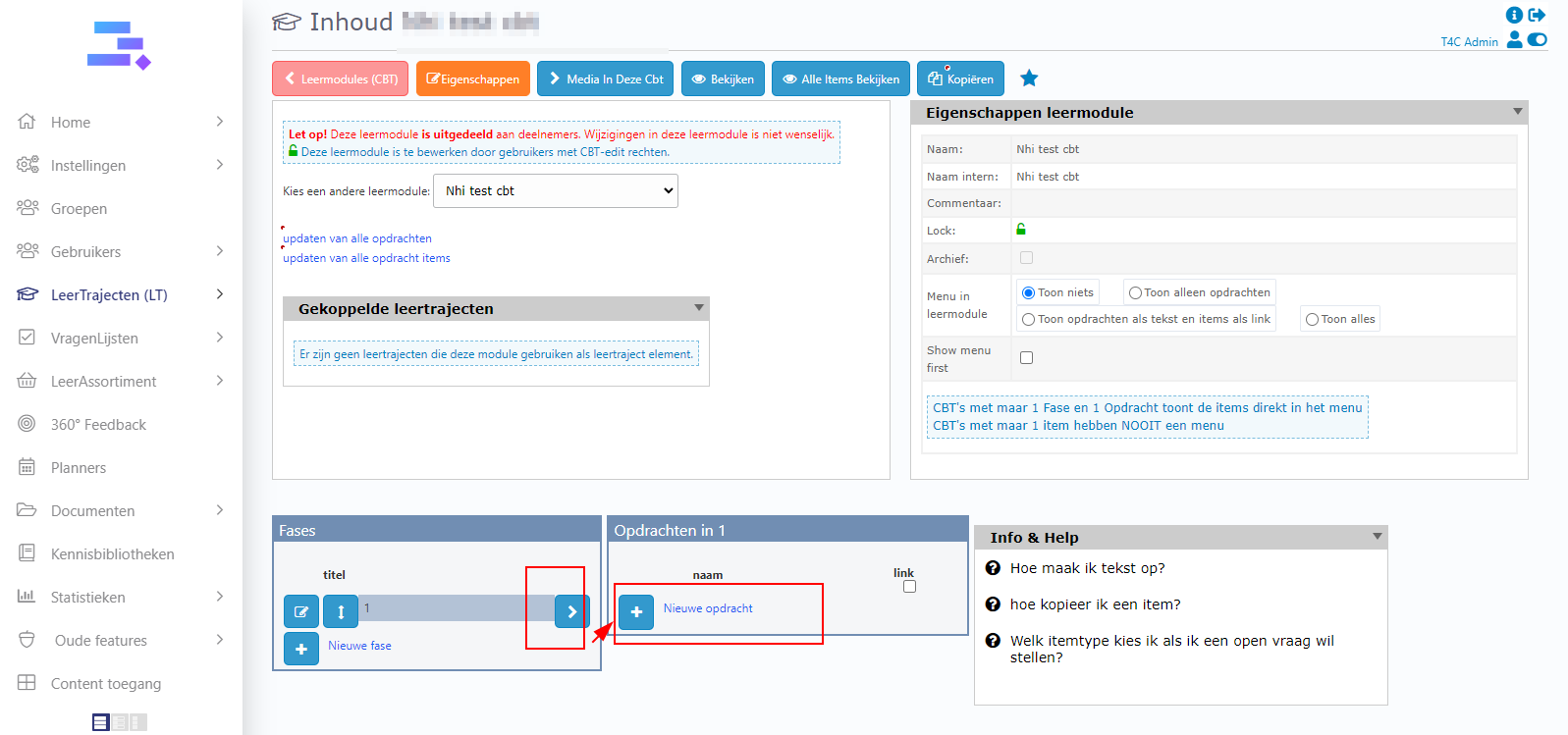
Task: Click the up-down reorder icon for fase 1
Action: (x=341, y=611)
